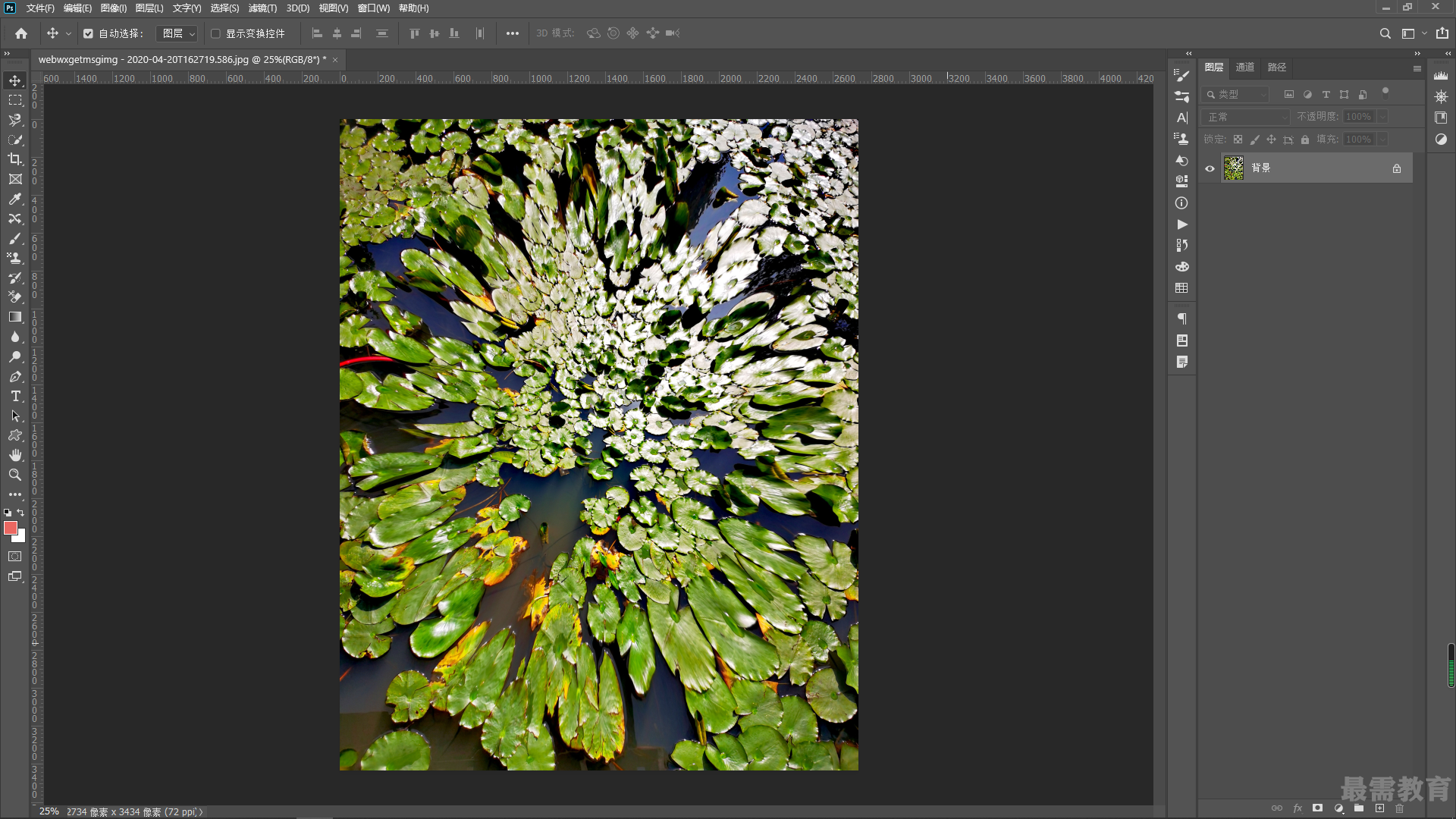
Task: Open the fill slider dropdown arrow
Action: tap(1382, 140)
